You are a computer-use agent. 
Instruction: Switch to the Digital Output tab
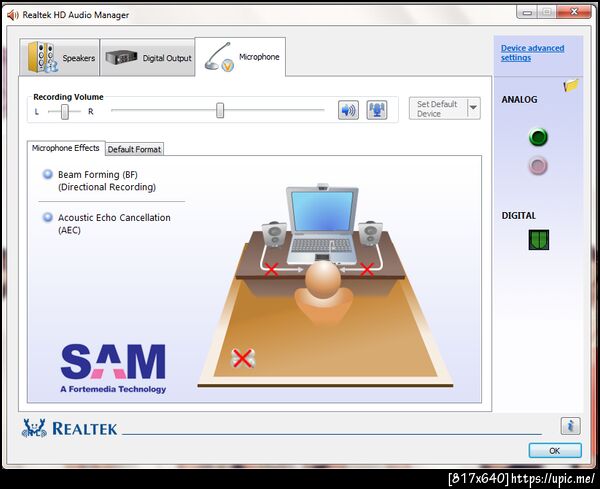[147, 57]
